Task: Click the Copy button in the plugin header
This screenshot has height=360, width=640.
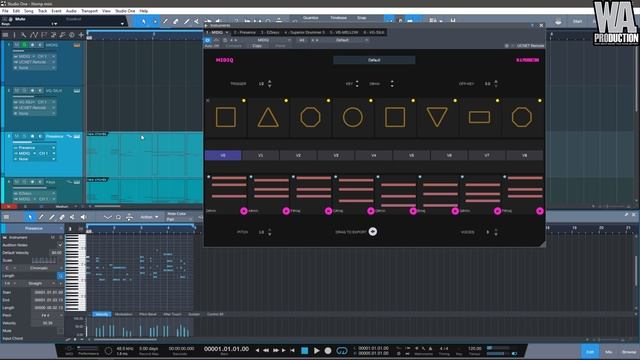Action: click(257, 46)
